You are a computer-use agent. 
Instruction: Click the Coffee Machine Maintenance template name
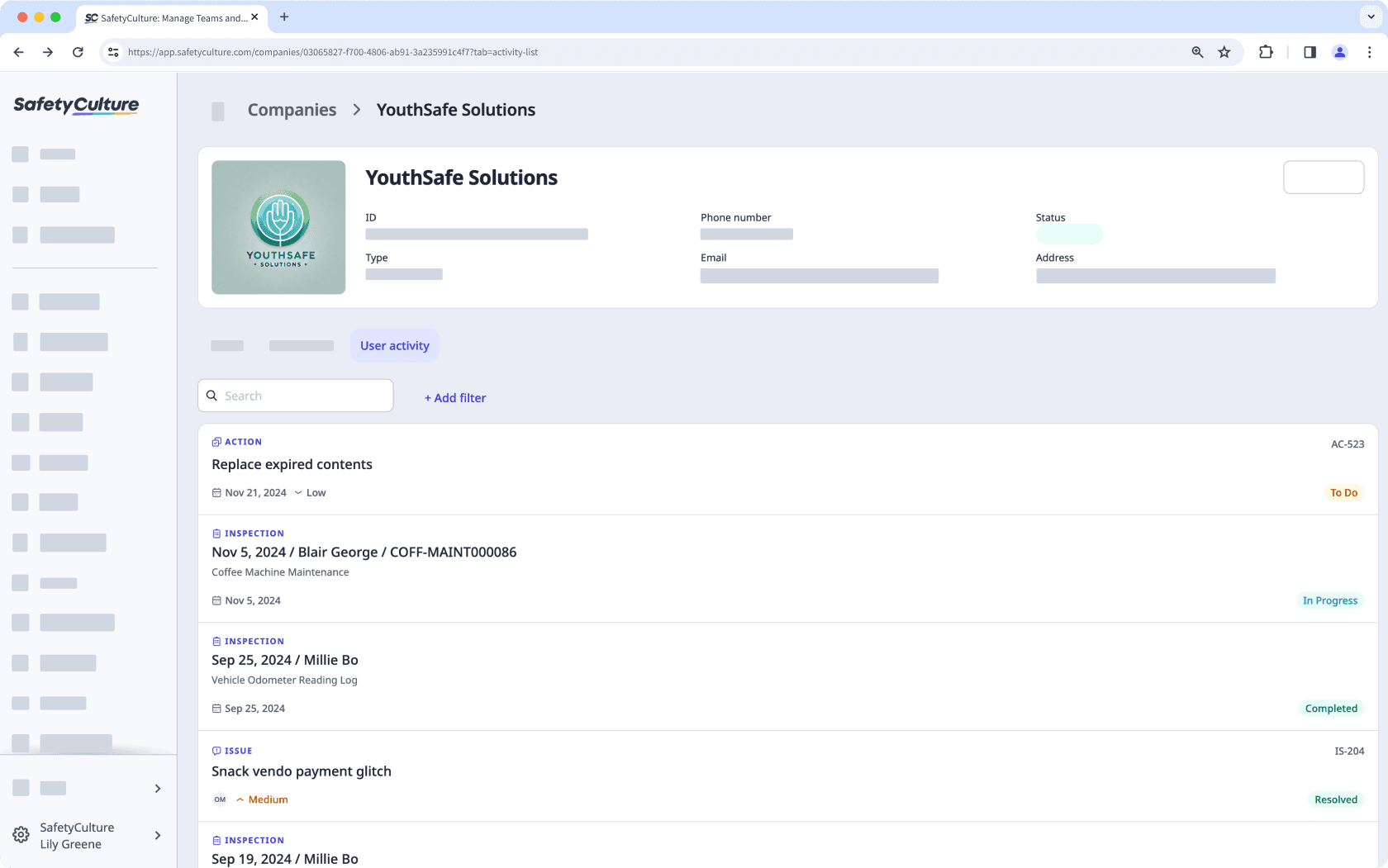[x=280, y=572]
